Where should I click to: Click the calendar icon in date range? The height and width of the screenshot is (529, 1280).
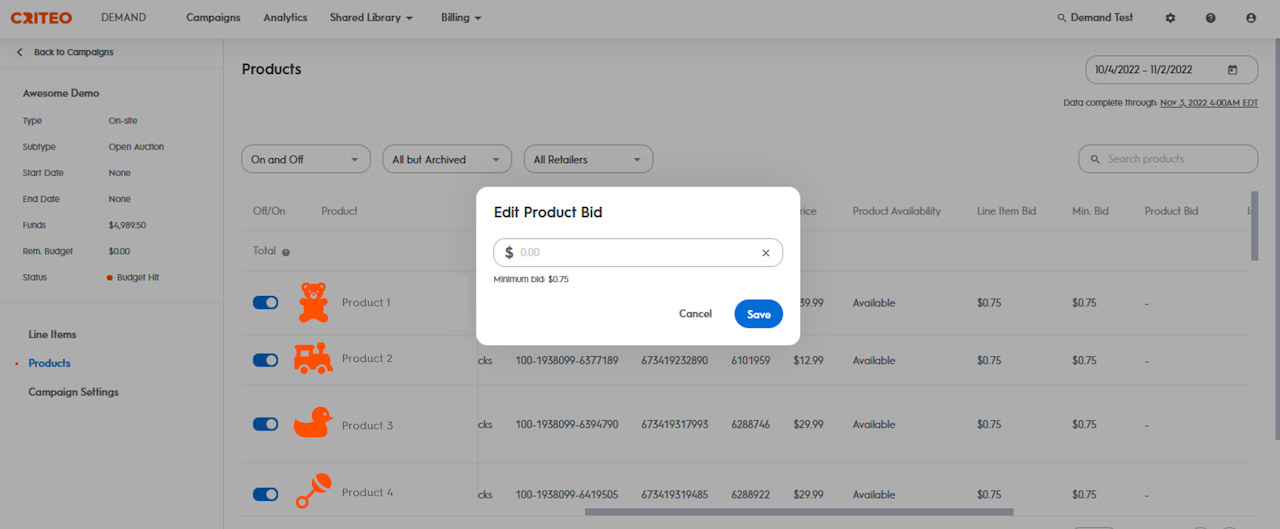pyautogui.click(x=1233, y=70)
